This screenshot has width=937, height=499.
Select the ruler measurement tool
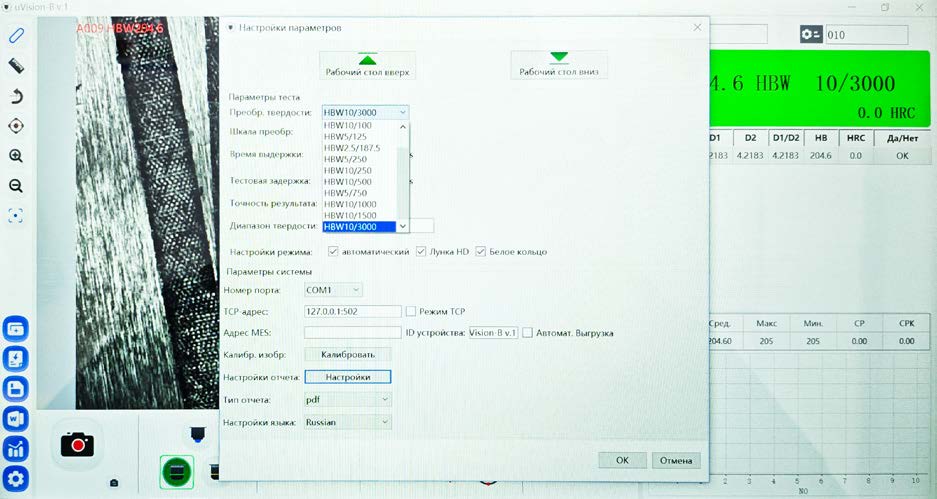pos(16,66)
